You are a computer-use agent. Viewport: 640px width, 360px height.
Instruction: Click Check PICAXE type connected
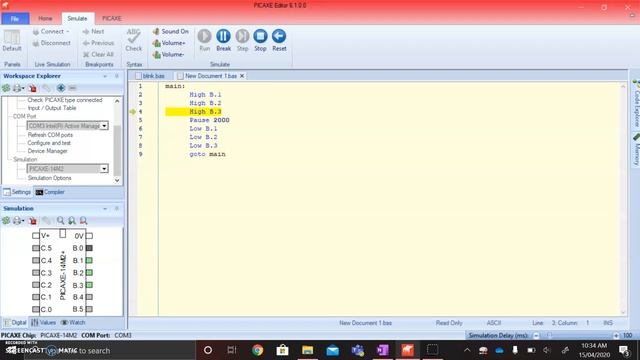coord(64,100)
